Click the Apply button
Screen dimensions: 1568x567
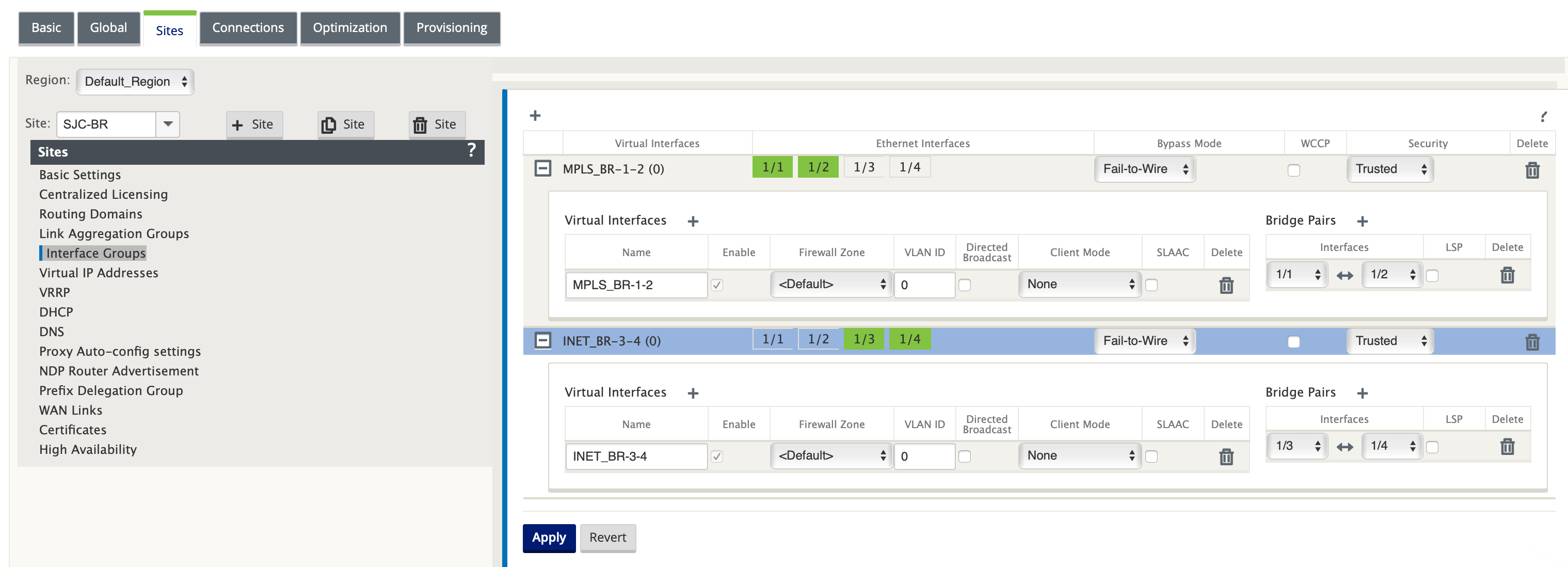[x=549, y=538]
